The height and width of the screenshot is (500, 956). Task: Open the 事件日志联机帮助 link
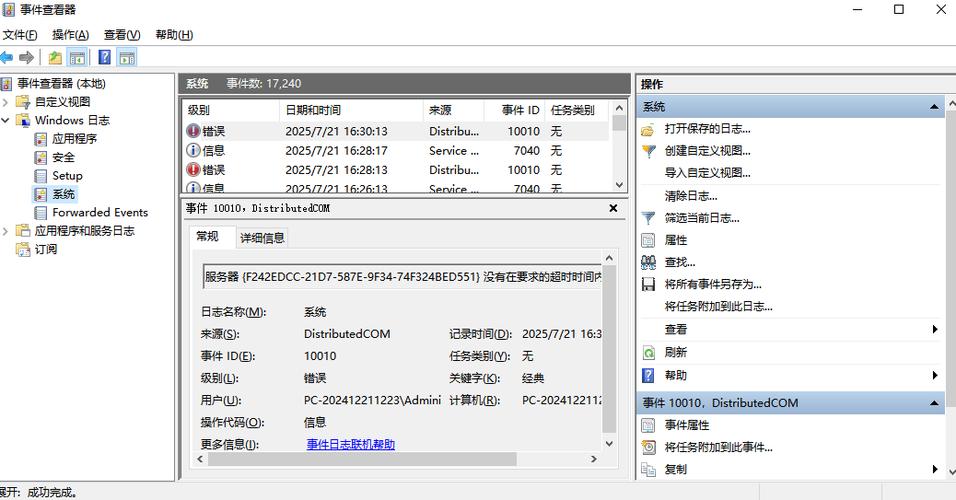pyautogui.click(x=351, y=445)
